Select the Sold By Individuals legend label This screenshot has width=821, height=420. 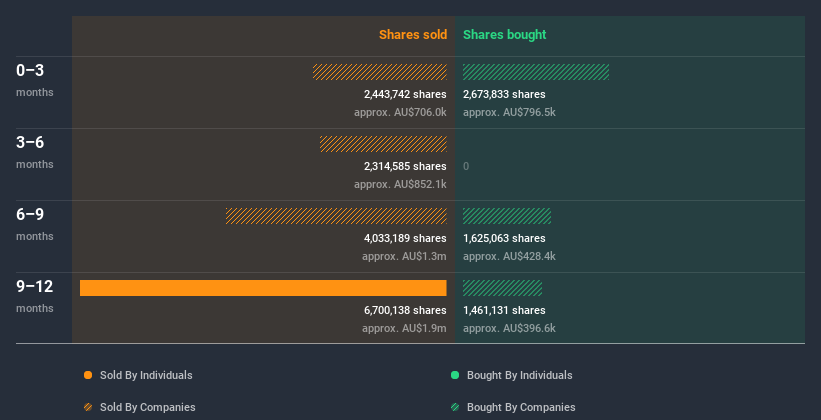[146, 375]
